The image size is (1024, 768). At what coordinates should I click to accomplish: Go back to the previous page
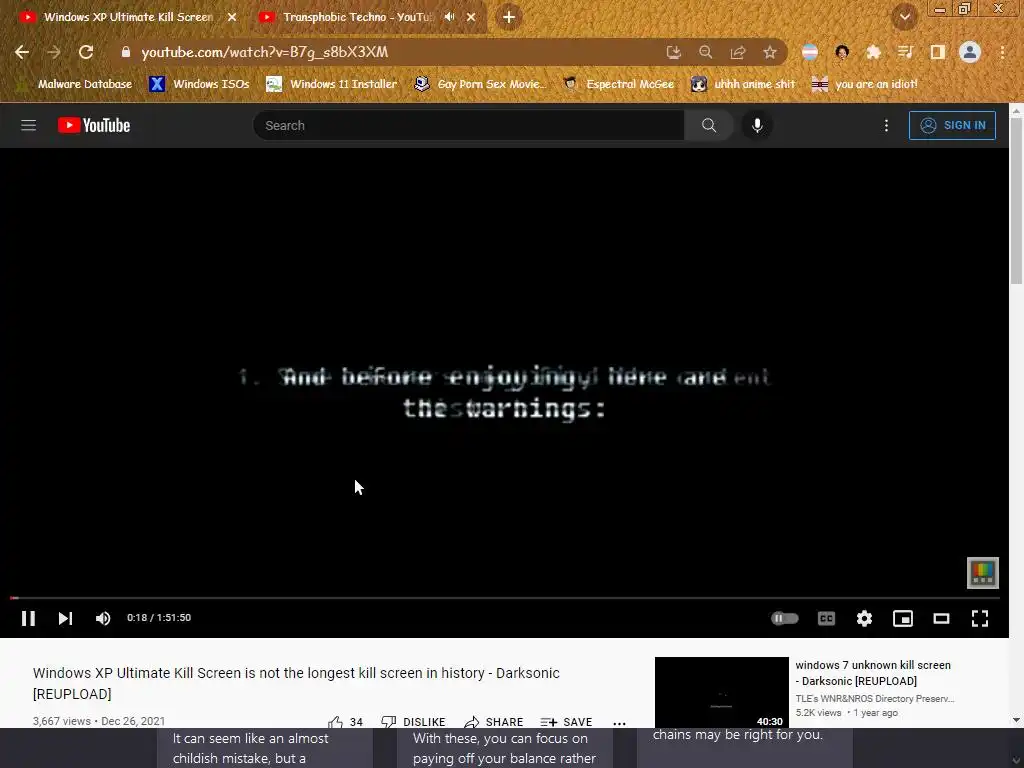point(22,52)
